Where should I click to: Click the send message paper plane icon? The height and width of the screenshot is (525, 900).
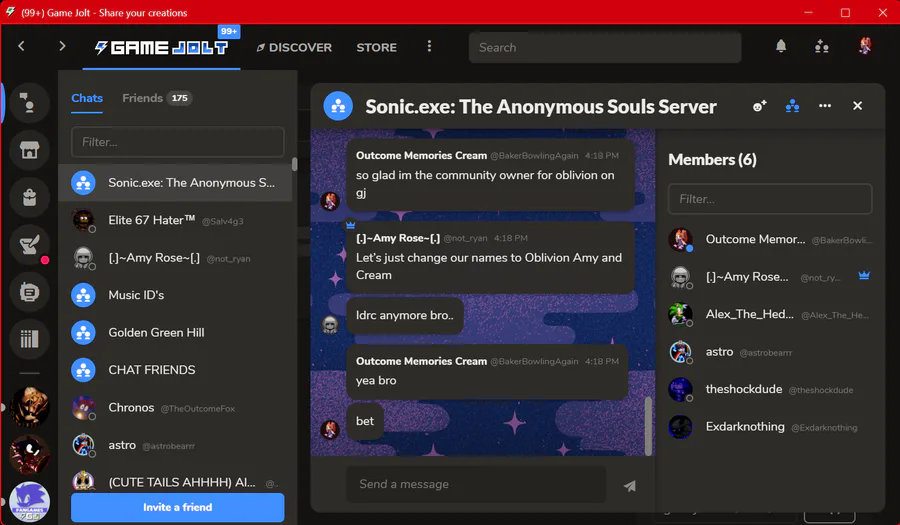tap(630, 486)
